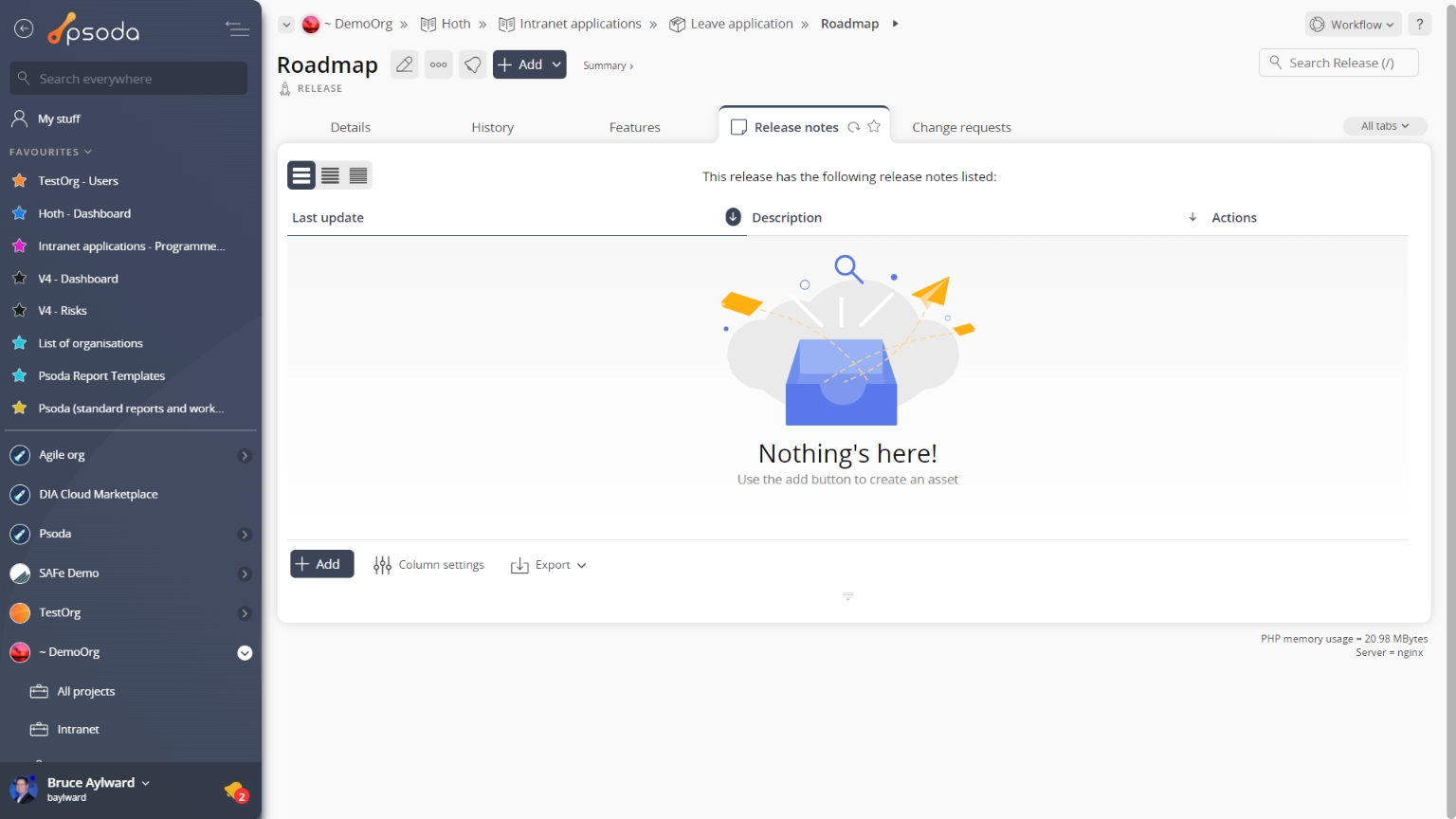Open Intranet under DemoOrg
The height and width of the screenshot is (819, 1456).
point(78,730)
